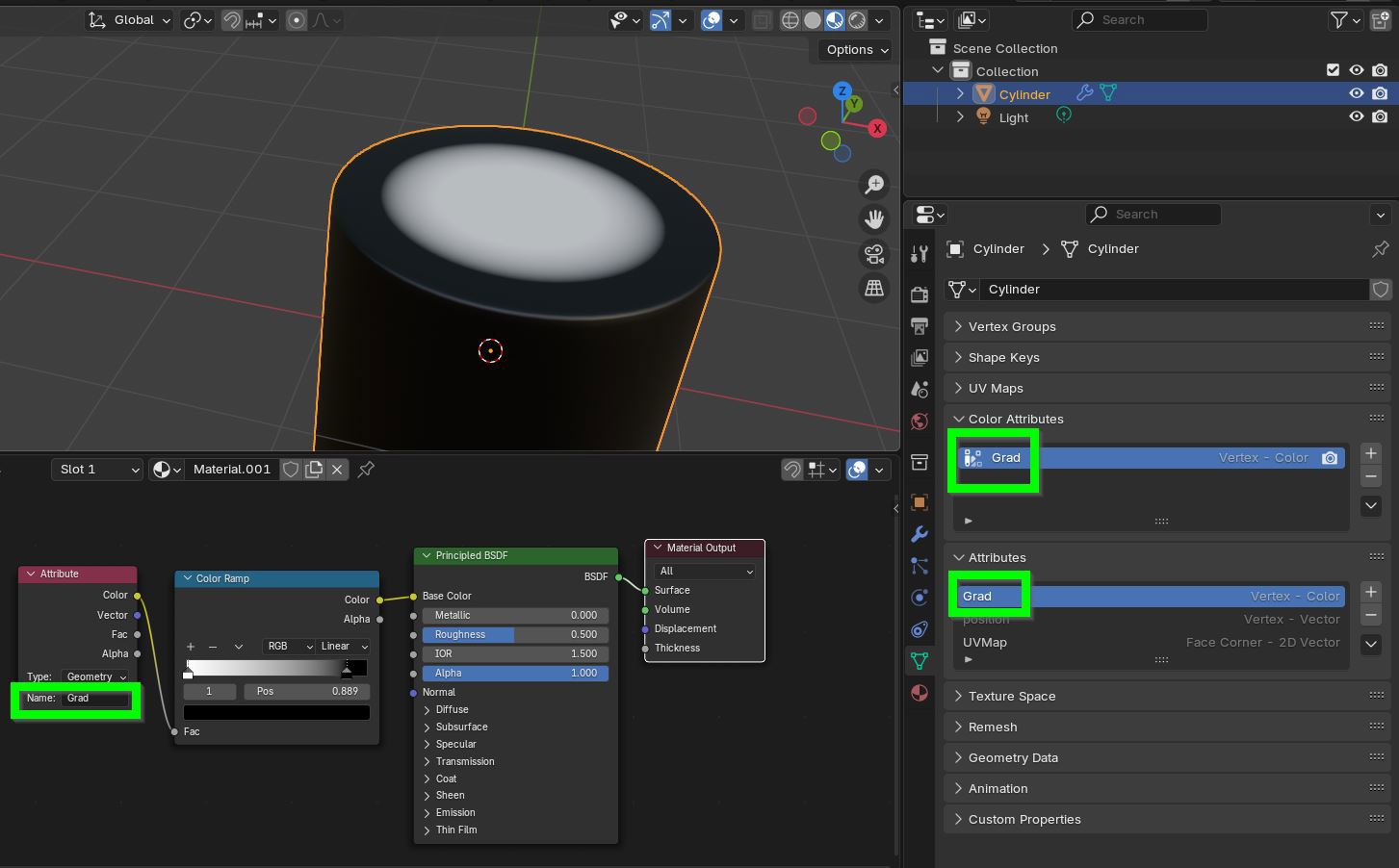The width and height of the screenshot is (1399, 868).
Task: Toggle show gizmo button in viewport header
Action: pyautogui.click(x=661, y=20)
